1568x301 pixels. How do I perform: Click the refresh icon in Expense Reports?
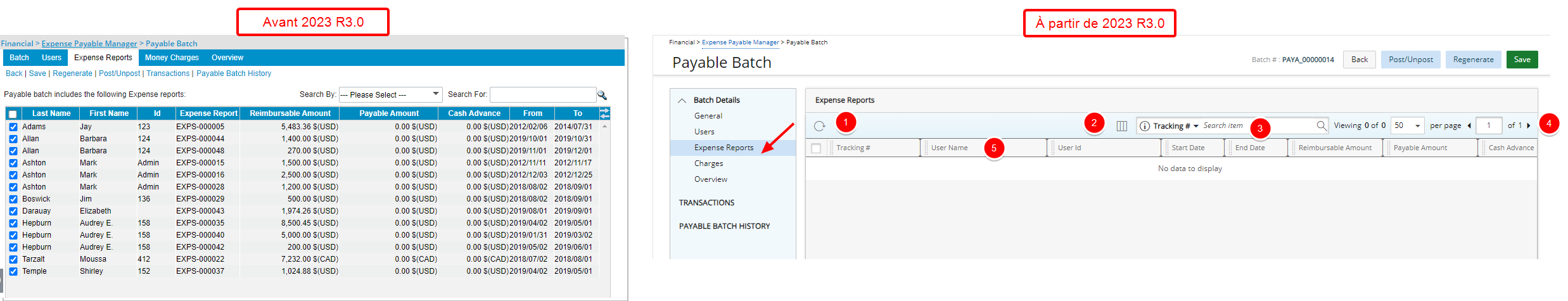click(x=819, y=126)
